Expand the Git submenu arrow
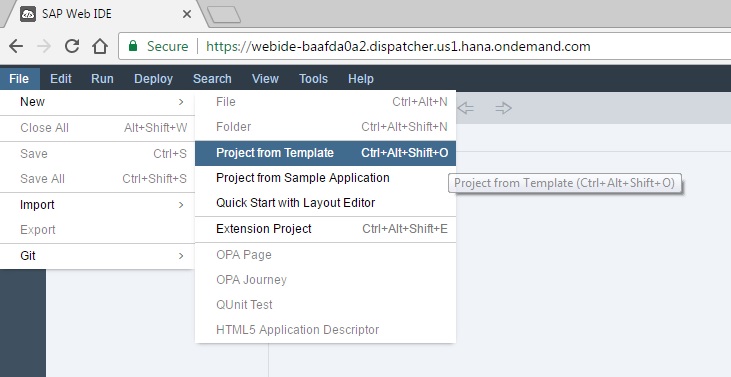 click(x=181, y=256)
